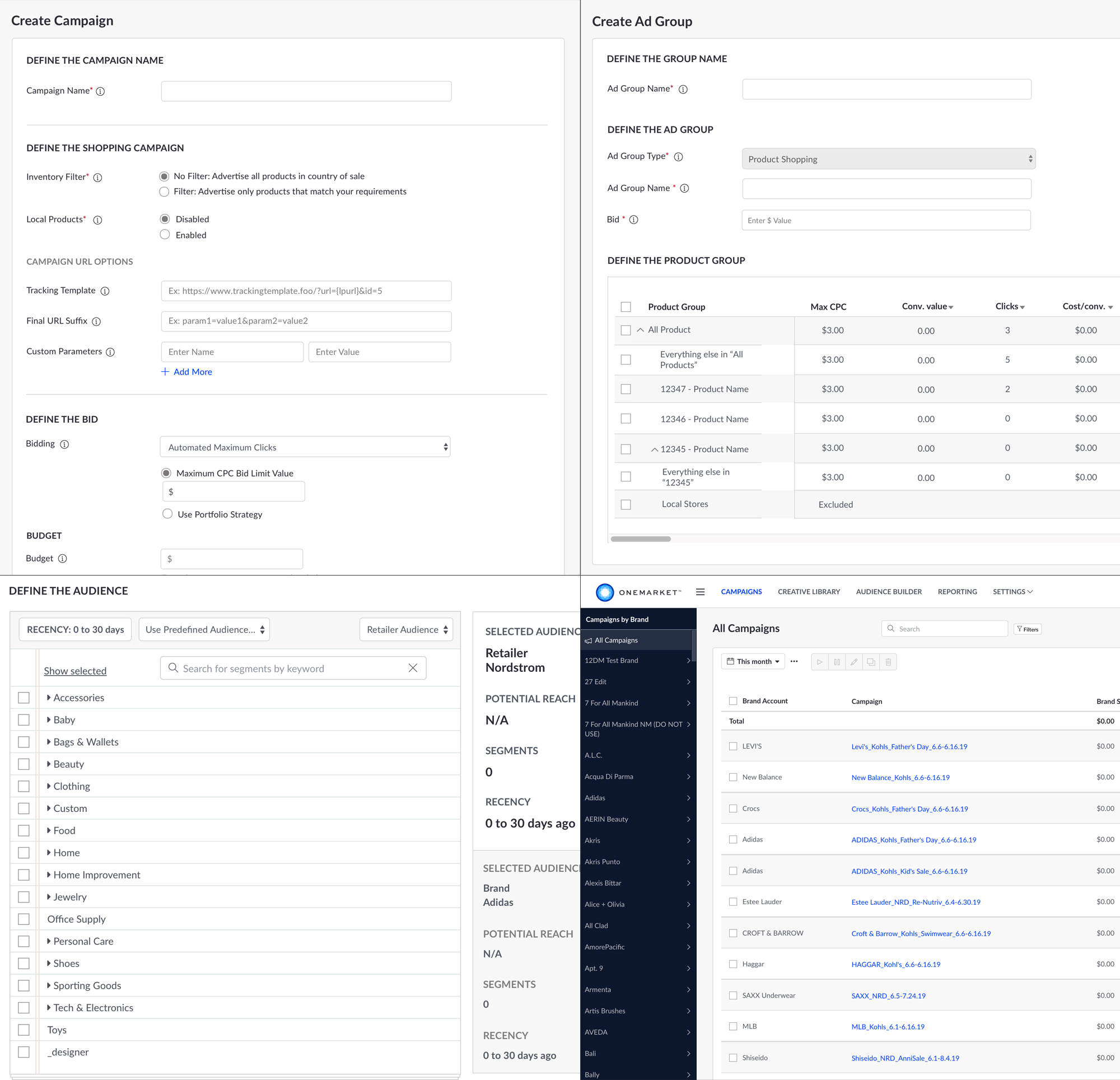Click the RECENCY: 0 to 30 days button

click(x=76, y=629)
